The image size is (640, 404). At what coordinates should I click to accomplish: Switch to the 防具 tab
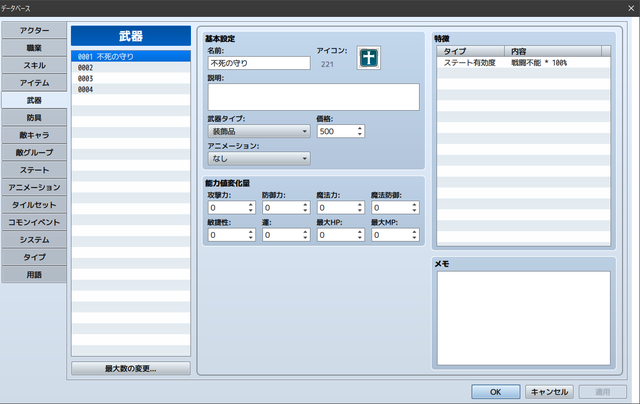(x=34, y=118)
